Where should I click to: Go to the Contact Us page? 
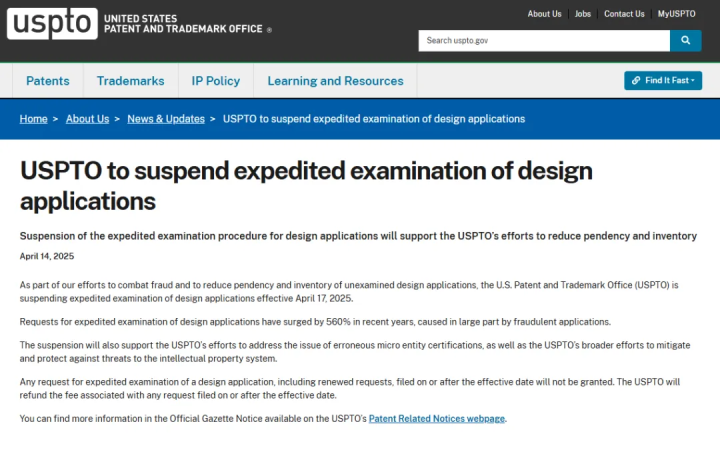[x=624, y=14]
